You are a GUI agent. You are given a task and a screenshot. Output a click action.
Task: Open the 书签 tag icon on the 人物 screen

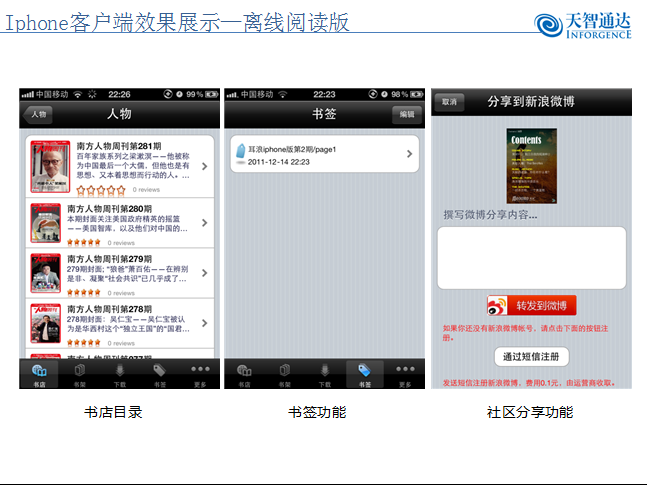pos(159,370)
